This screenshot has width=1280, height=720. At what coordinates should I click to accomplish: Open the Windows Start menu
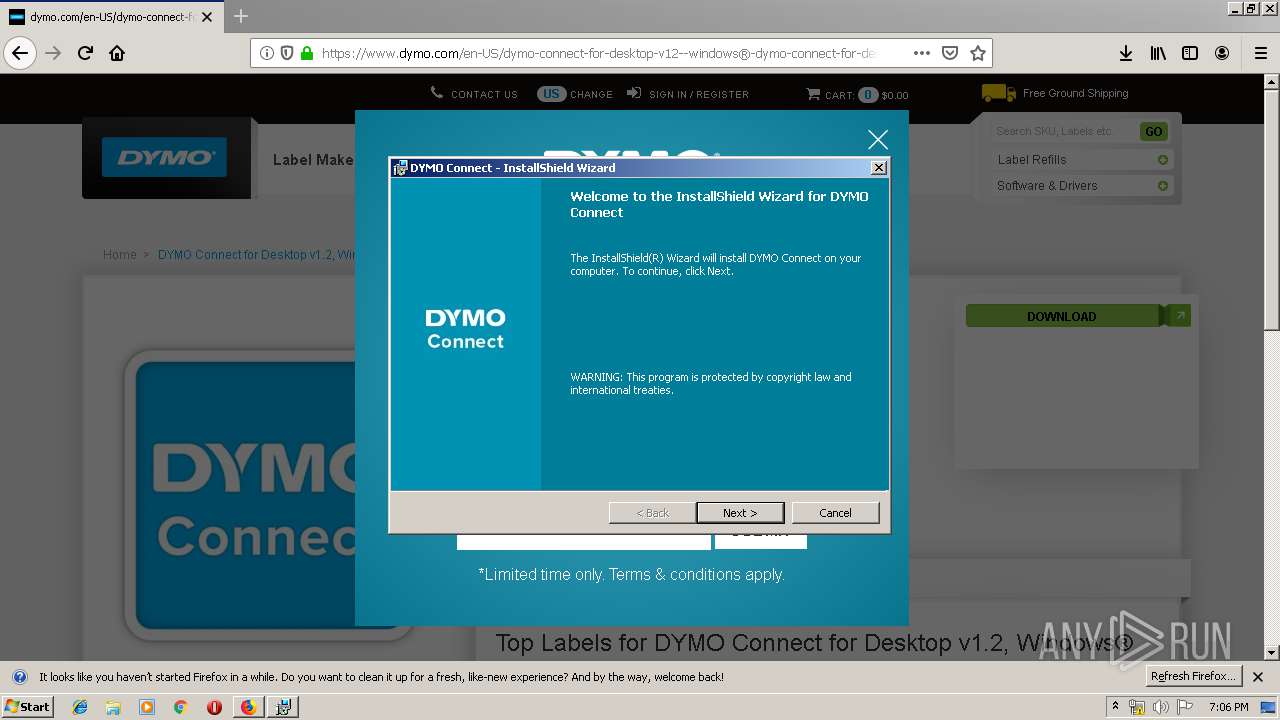[x=28, y=707]
